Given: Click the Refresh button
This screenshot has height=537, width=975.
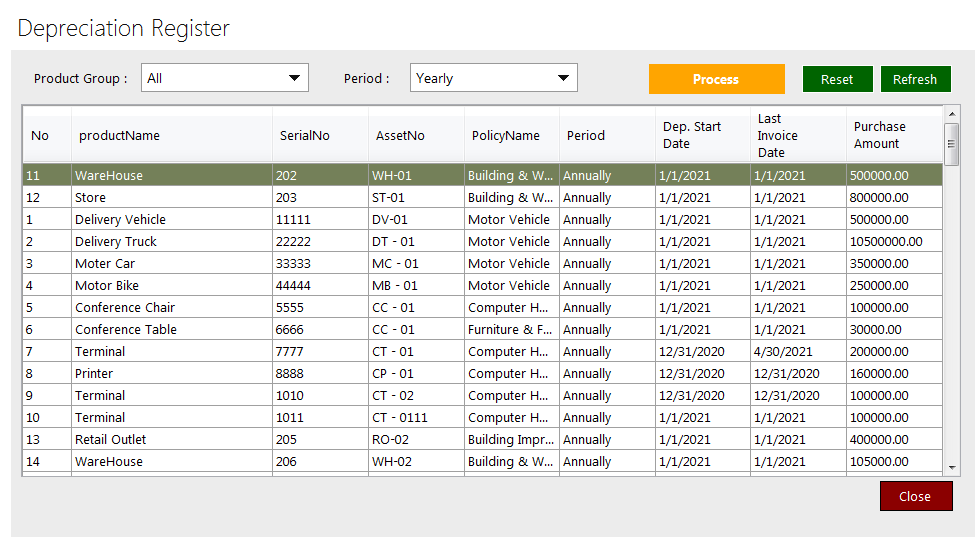Looking at the screenshot, I should (x=914, y=79).
